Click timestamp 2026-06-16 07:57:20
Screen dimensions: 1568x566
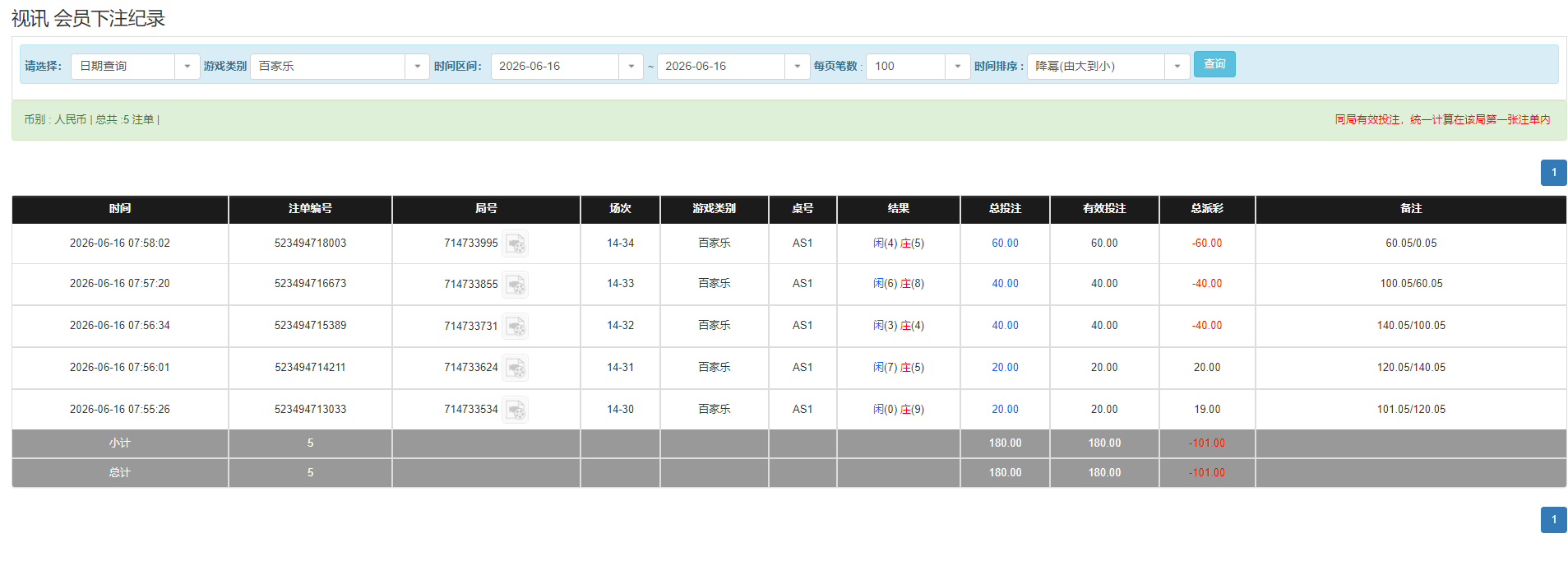coord(120,284)
